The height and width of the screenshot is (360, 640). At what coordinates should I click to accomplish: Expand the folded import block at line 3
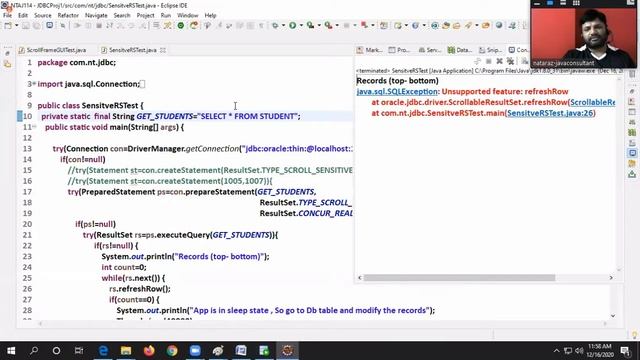(34, 84)
